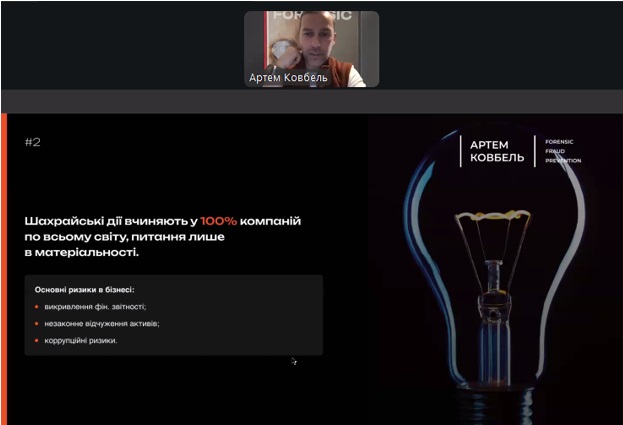Click the bullet text 'незаконне відчуження активів;'

102,324
